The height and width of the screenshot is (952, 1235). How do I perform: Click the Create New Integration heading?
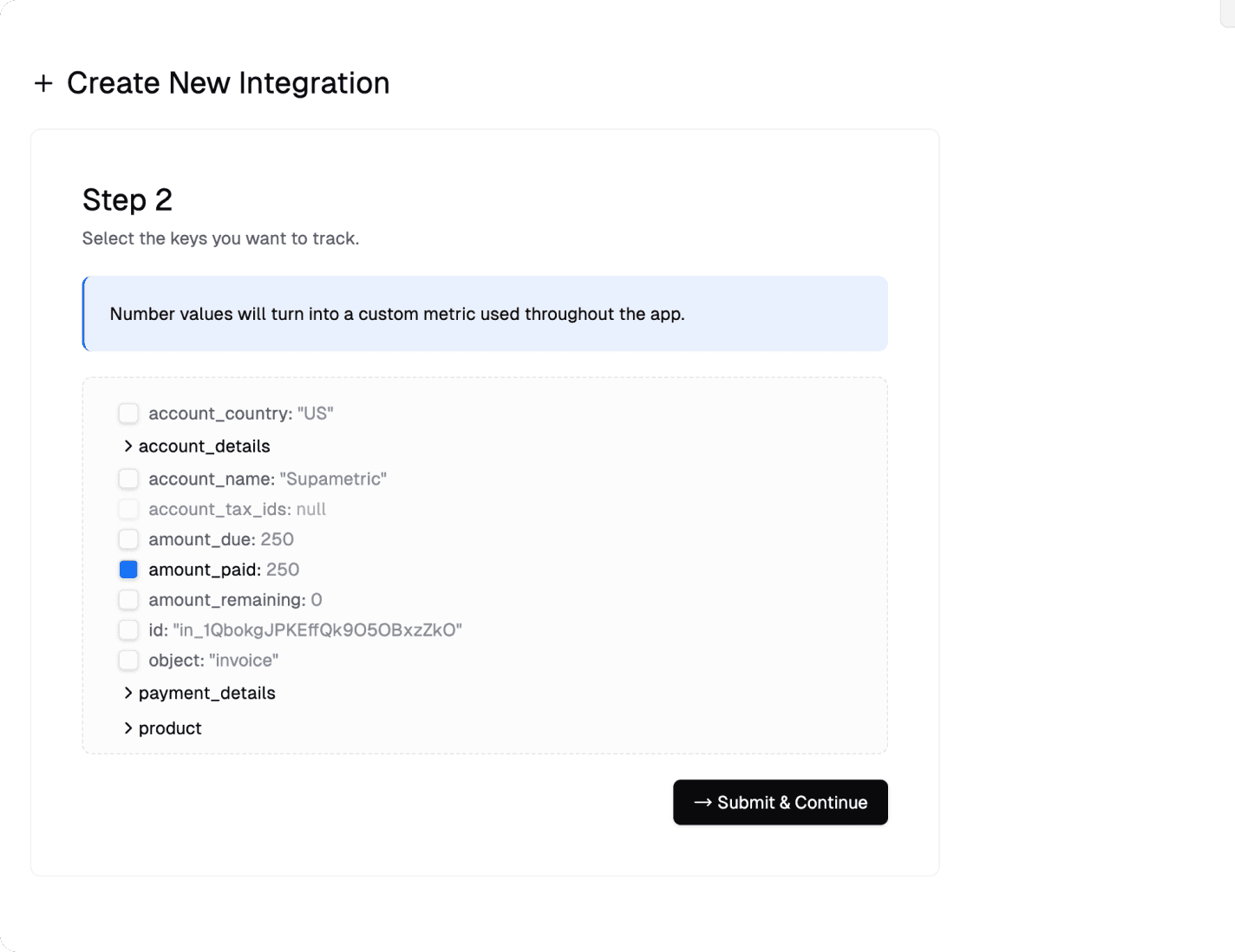228,83
